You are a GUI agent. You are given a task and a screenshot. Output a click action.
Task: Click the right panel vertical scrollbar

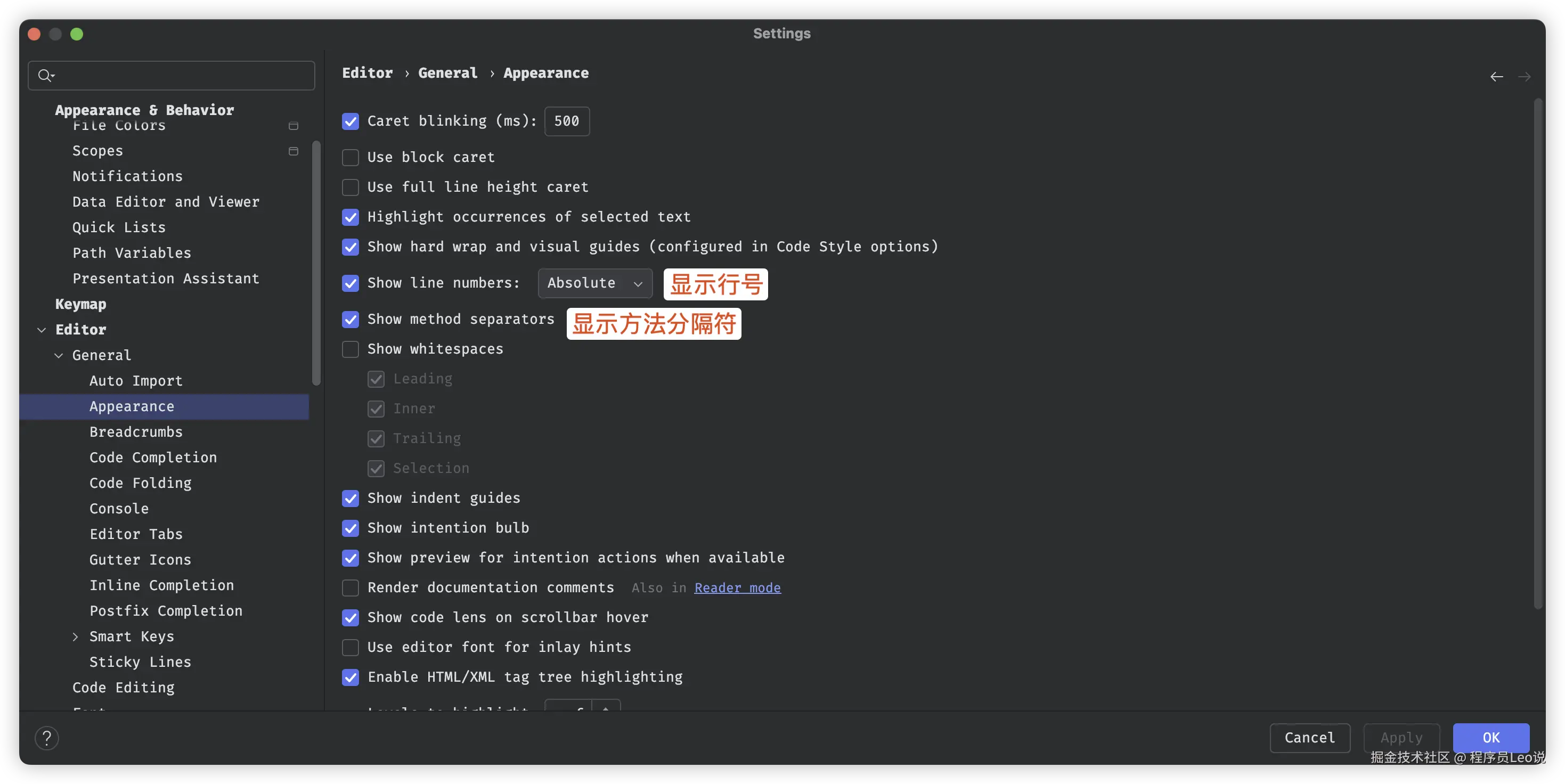pyautogui.click(x=1537, y=354)
